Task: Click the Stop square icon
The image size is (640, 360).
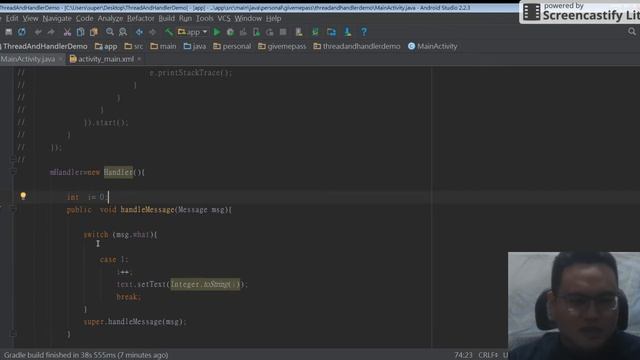Action: point(282,32)
